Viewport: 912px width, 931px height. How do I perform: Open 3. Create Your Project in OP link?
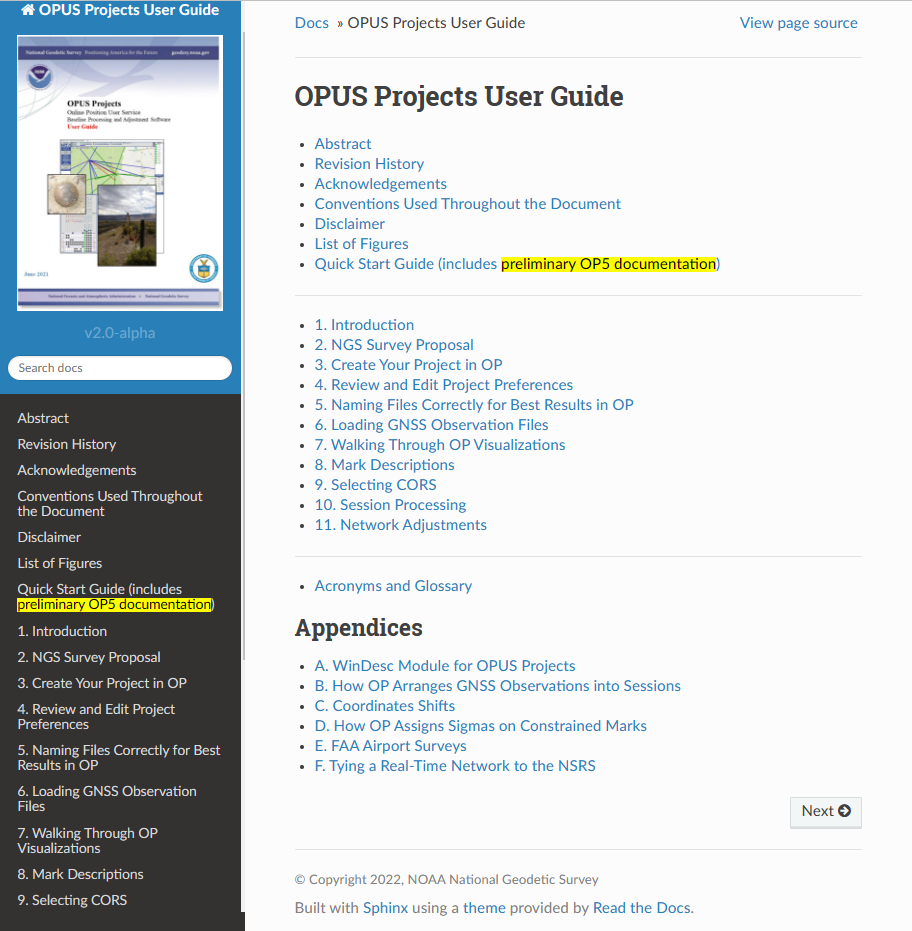pos(408,365)
